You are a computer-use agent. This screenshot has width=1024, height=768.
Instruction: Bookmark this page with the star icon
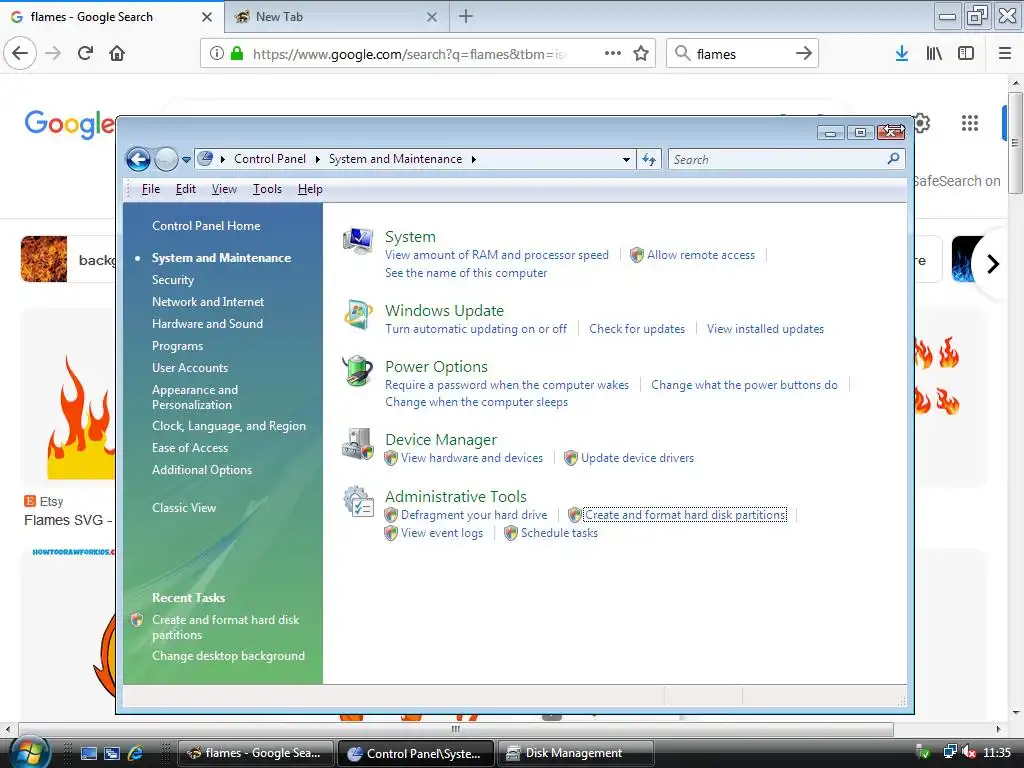click(x=641, y=54)
